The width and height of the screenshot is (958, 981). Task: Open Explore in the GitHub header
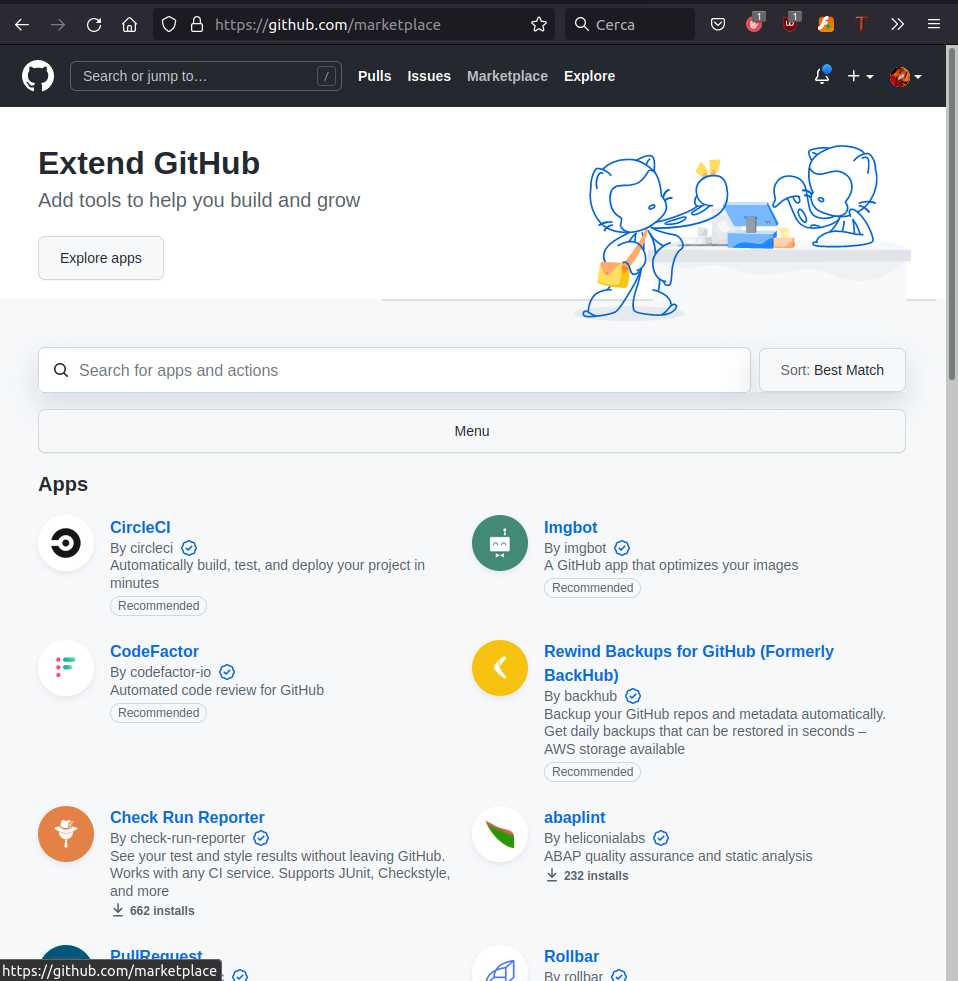589,76
